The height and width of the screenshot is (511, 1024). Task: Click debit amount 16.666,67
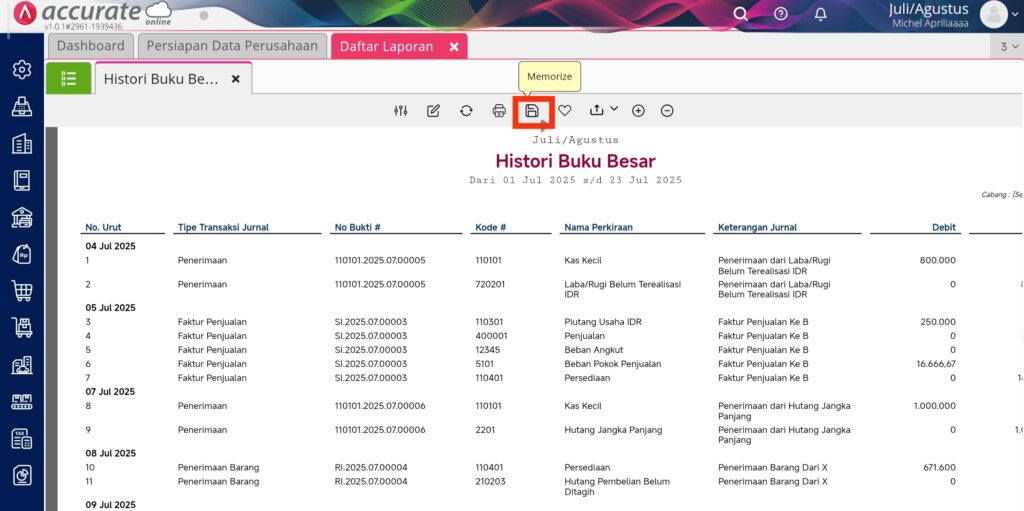point(936,363)
